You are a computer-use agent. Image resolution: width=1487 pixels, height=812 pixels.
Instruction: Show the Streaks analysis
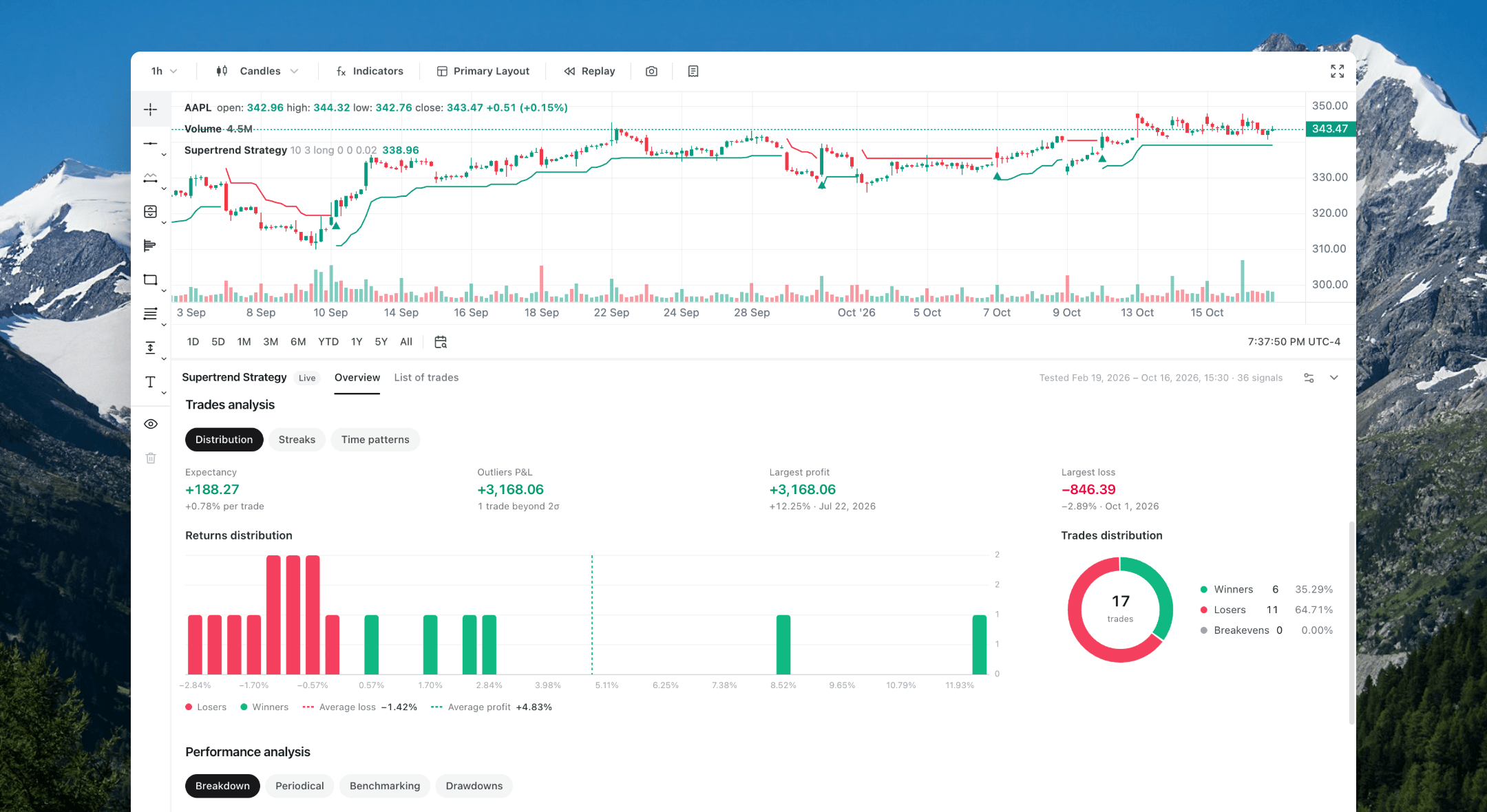[x=297, y=440]
